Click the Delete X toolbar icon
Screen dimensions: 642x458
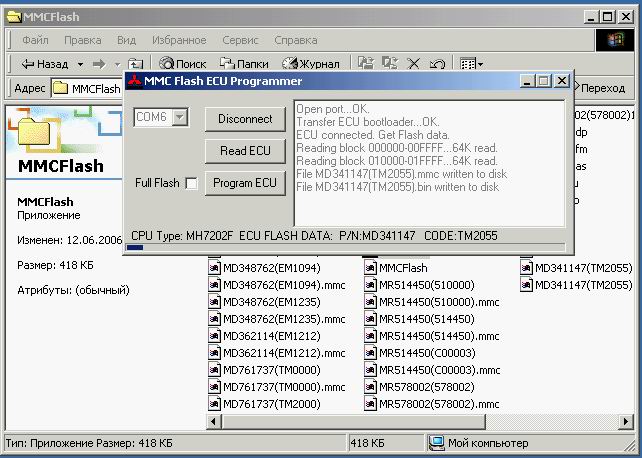(414, 64)
